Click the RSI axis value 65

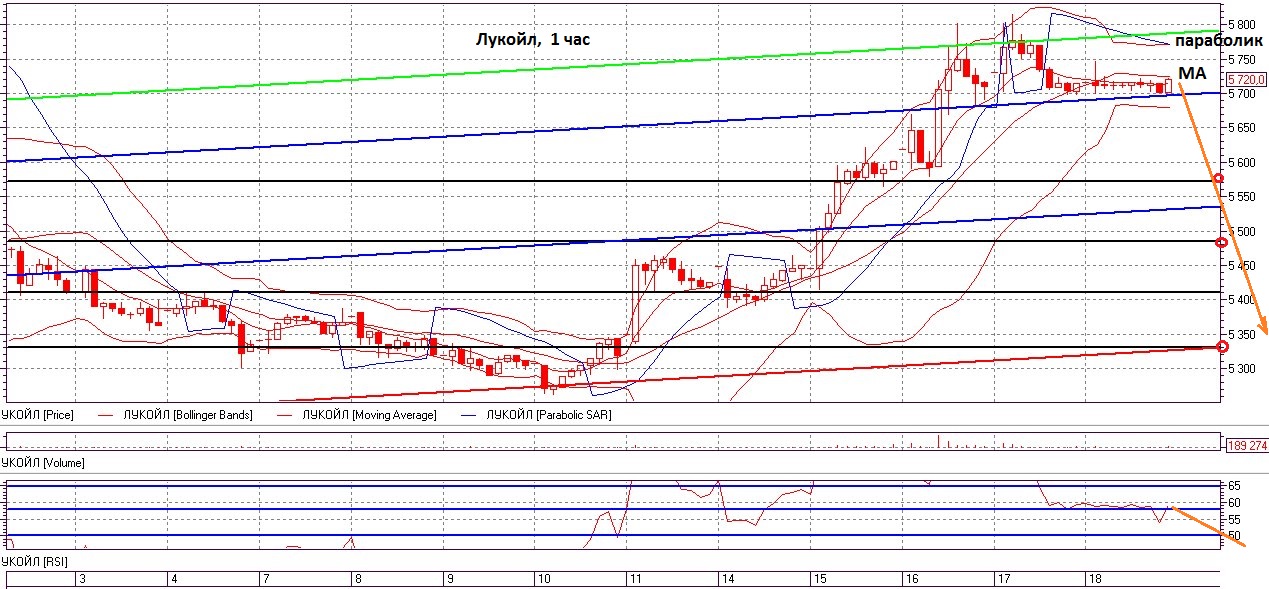(1235, 486)
